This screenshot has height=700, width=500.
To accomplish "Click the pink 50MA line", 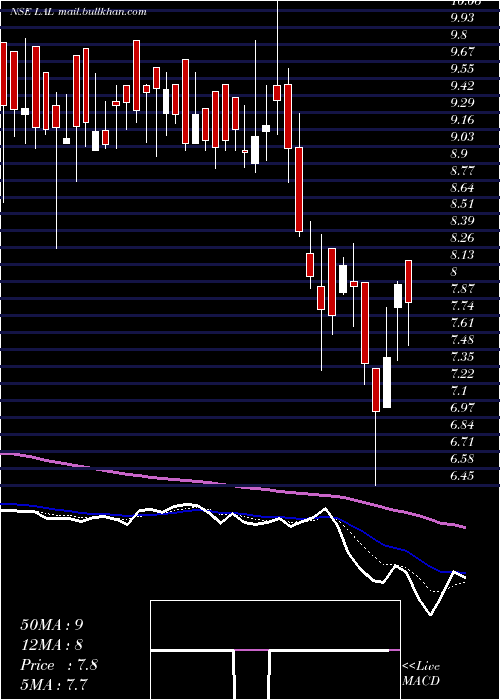I will pyautogui.click(x=232, y=485).
